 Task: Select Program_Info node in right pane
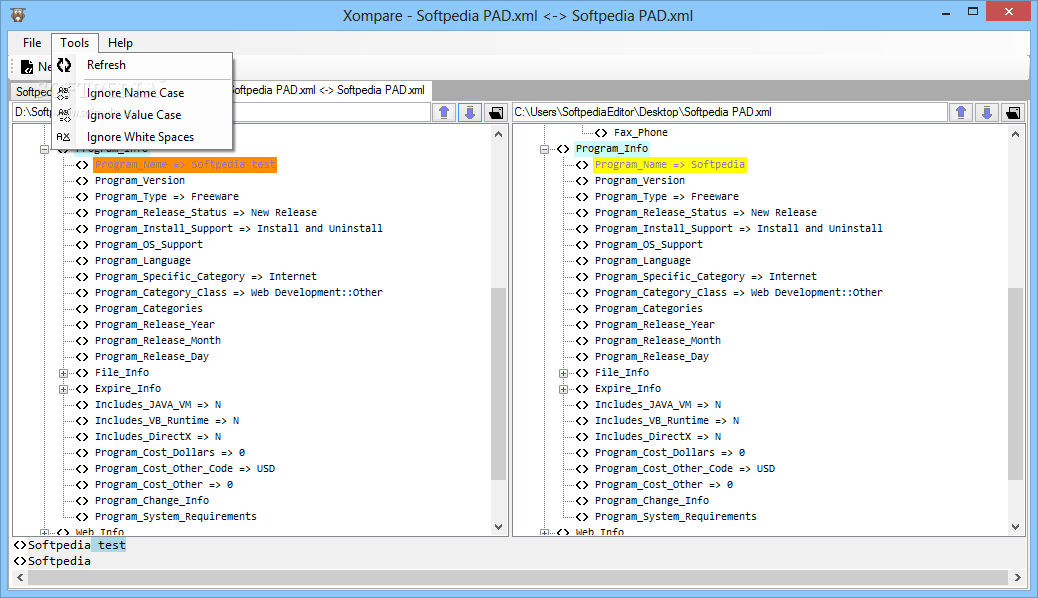pos(612,148)
